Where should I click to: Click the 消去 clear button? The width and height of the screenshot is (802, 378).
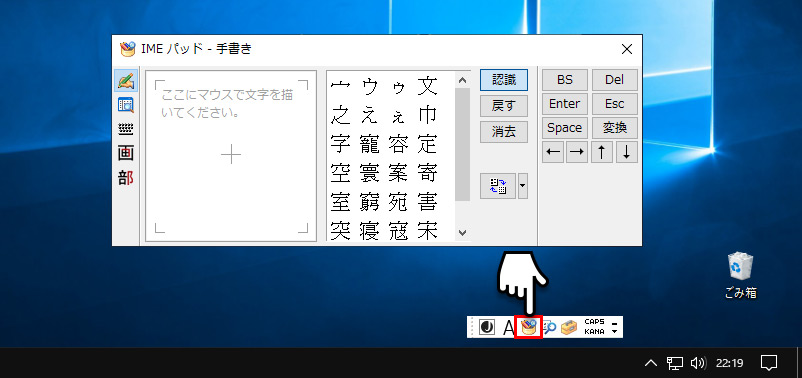click(504, 131)
